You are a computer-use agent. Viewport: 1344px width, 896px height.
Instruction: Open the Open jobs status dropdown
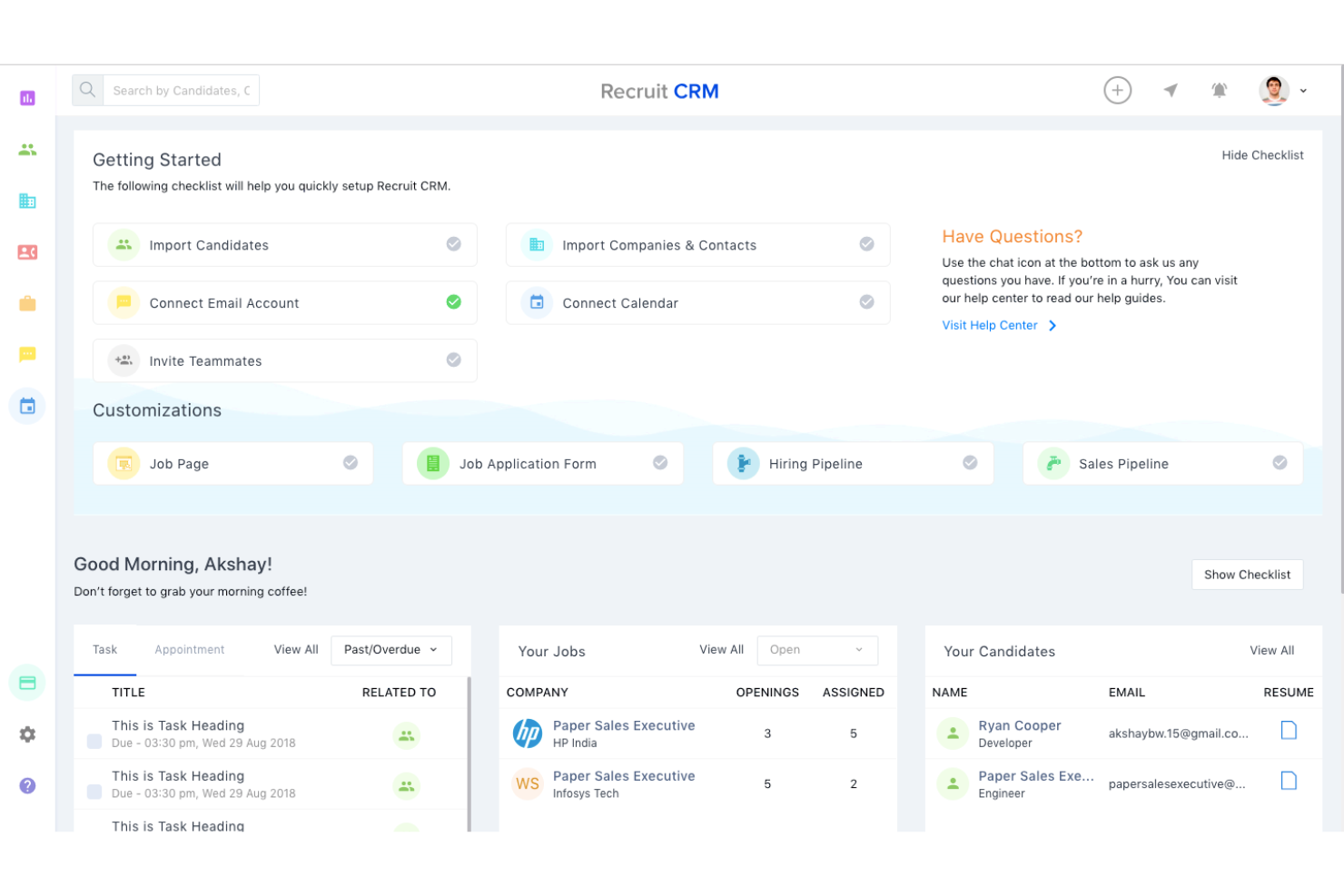(x=816, y=650)
